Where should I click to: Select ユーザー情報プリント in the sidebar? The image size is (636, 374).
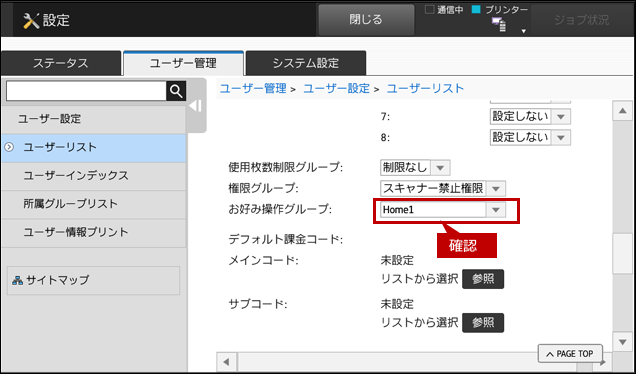click(93, 232)
